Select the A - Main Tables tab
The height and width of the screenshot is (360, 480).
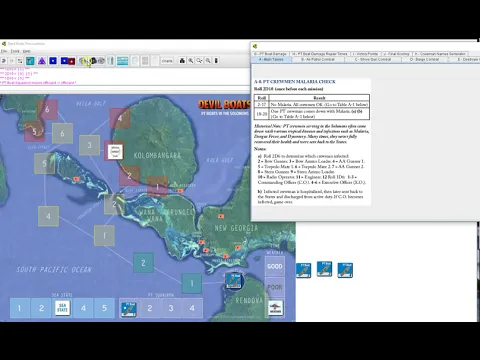pyautogui.click(x=271, y=59)
